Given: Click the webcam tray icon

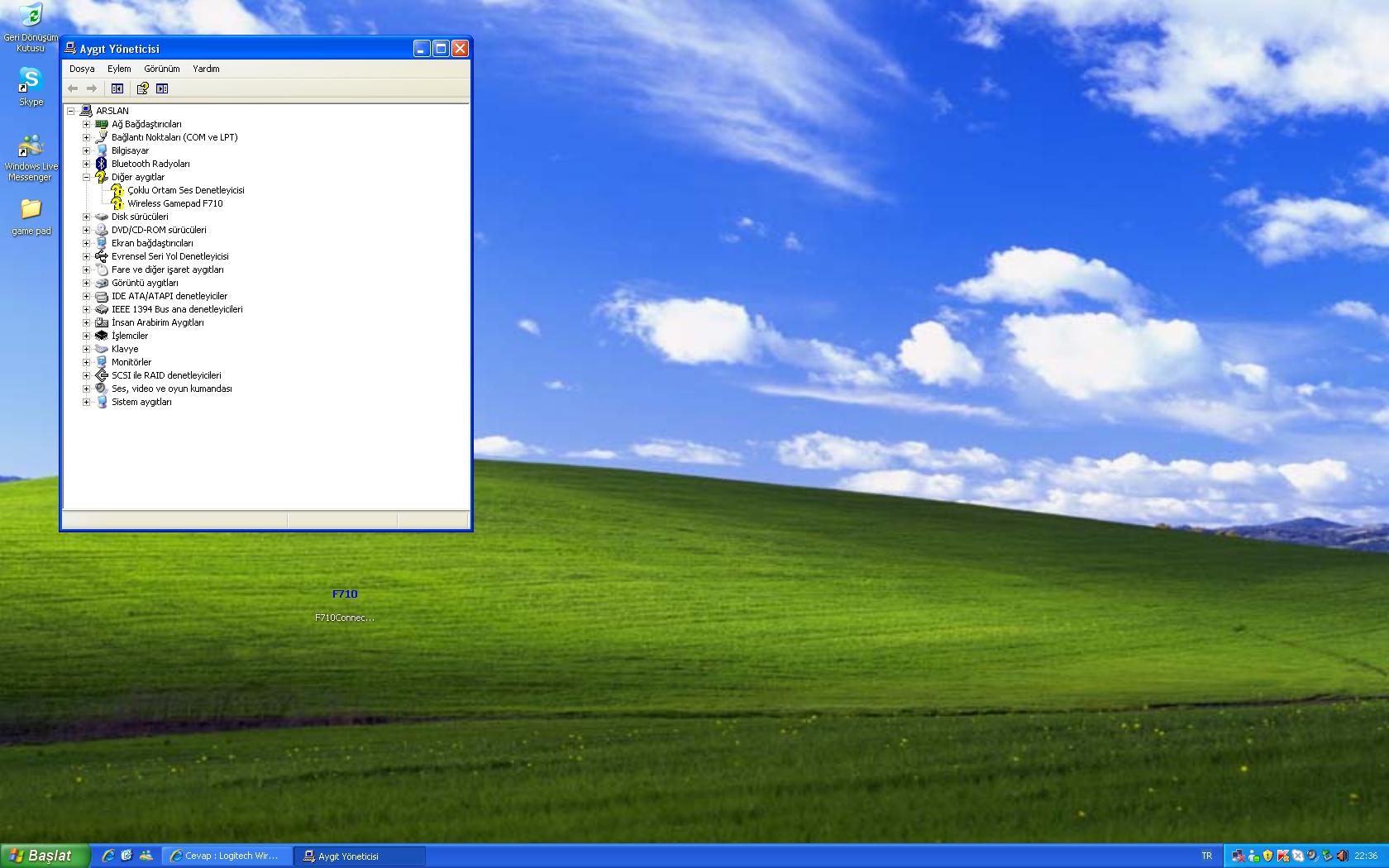Looking at the screenshot, I should pyautogui.click(x=1312, y=856).
